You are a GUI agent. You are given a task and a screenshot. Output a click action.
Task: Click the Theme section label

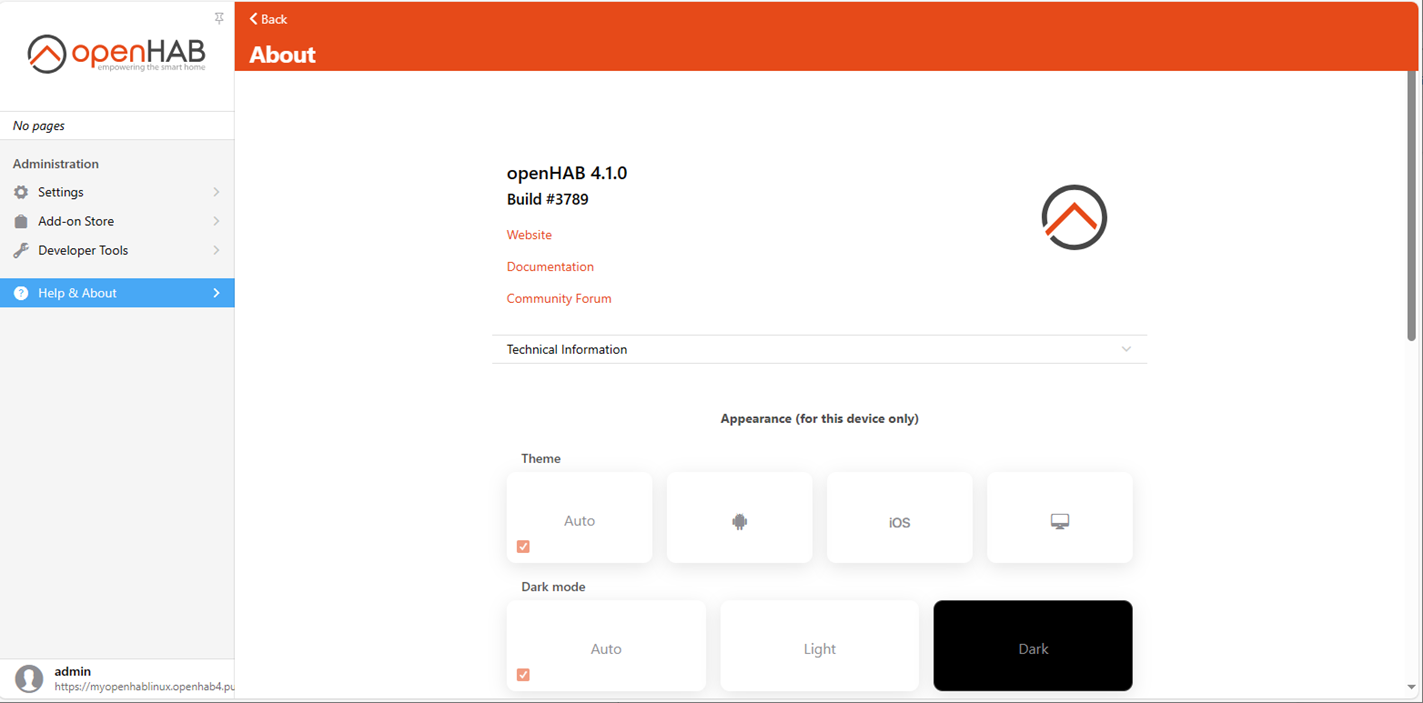[541, 459]
